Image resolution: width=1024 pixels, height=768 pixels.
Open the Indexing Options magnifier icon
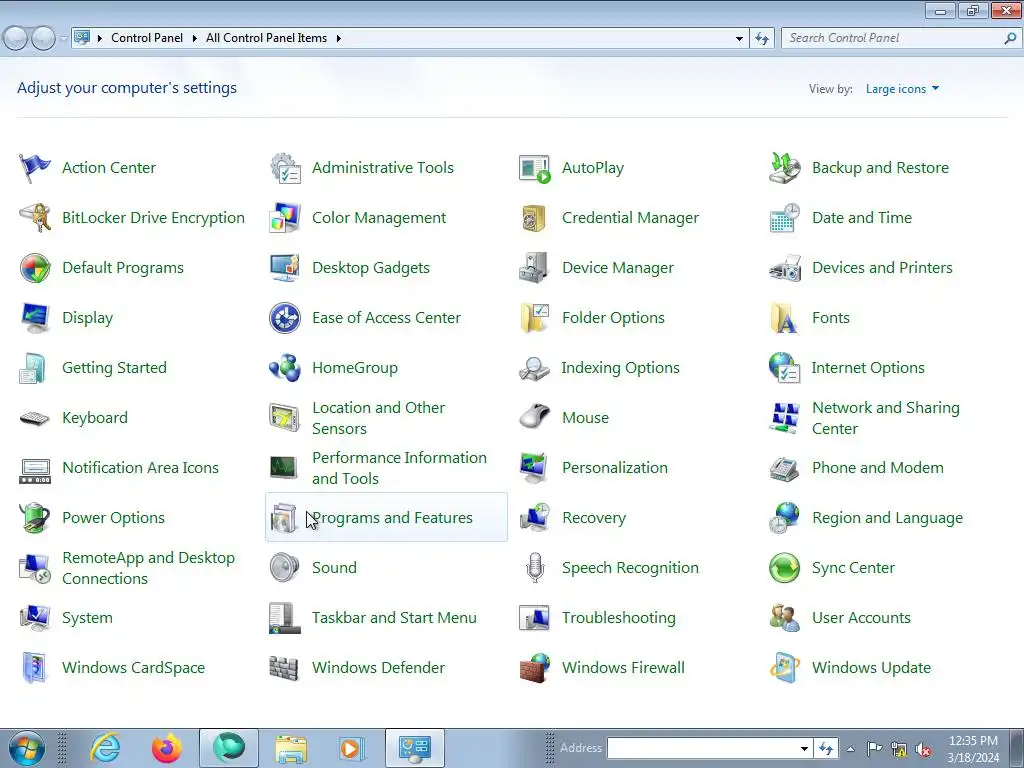535,368
